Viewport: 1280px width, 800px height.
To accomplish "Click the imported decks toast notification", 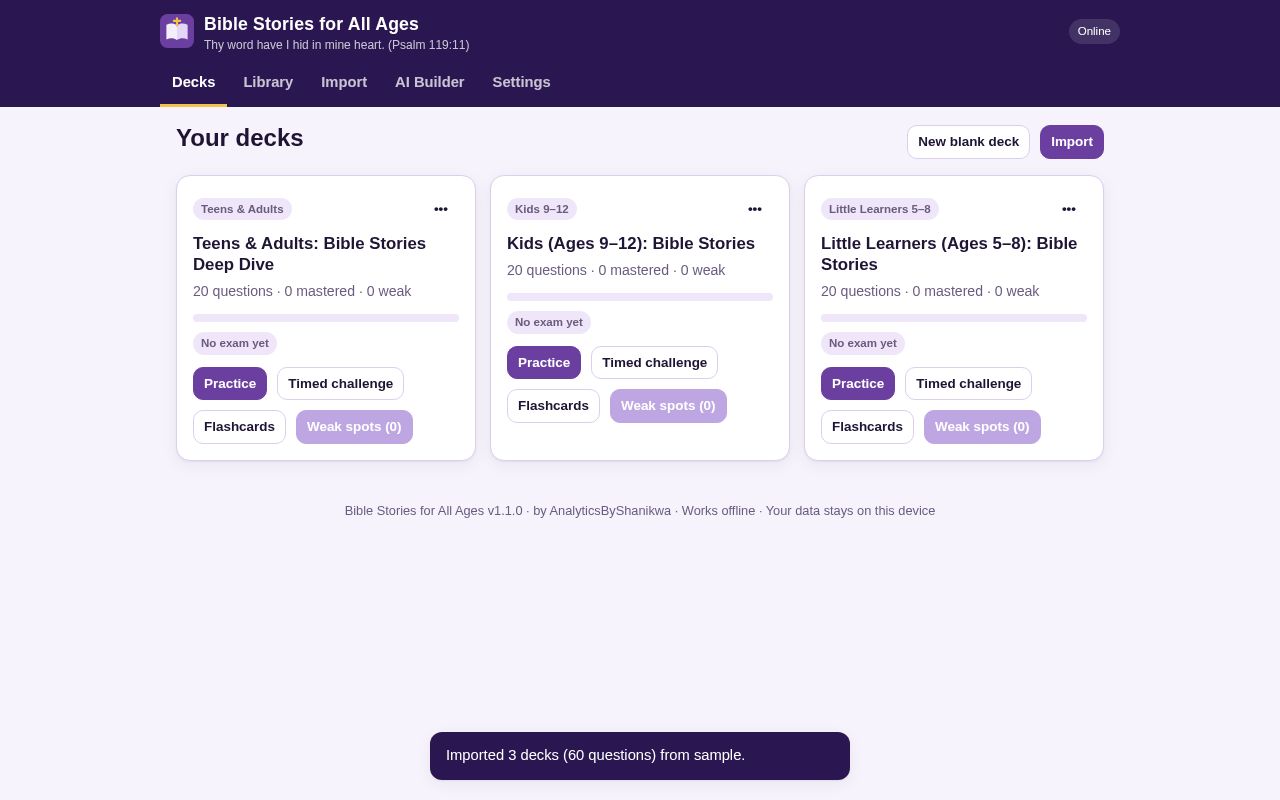I will [x=640, y=756].
